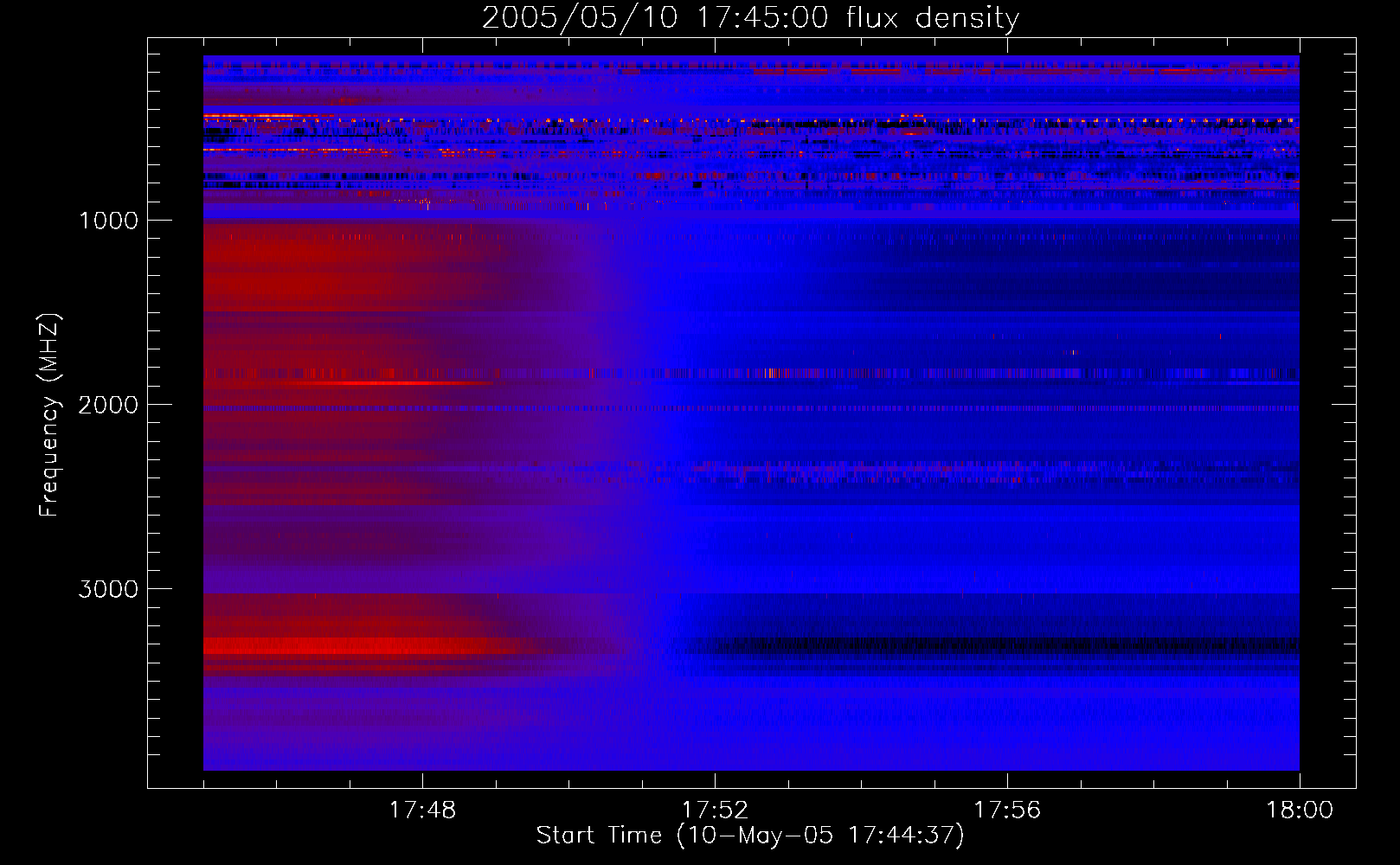Click the plot title '2005/05/10 17:45:00 flux density'

pos(750,17)
